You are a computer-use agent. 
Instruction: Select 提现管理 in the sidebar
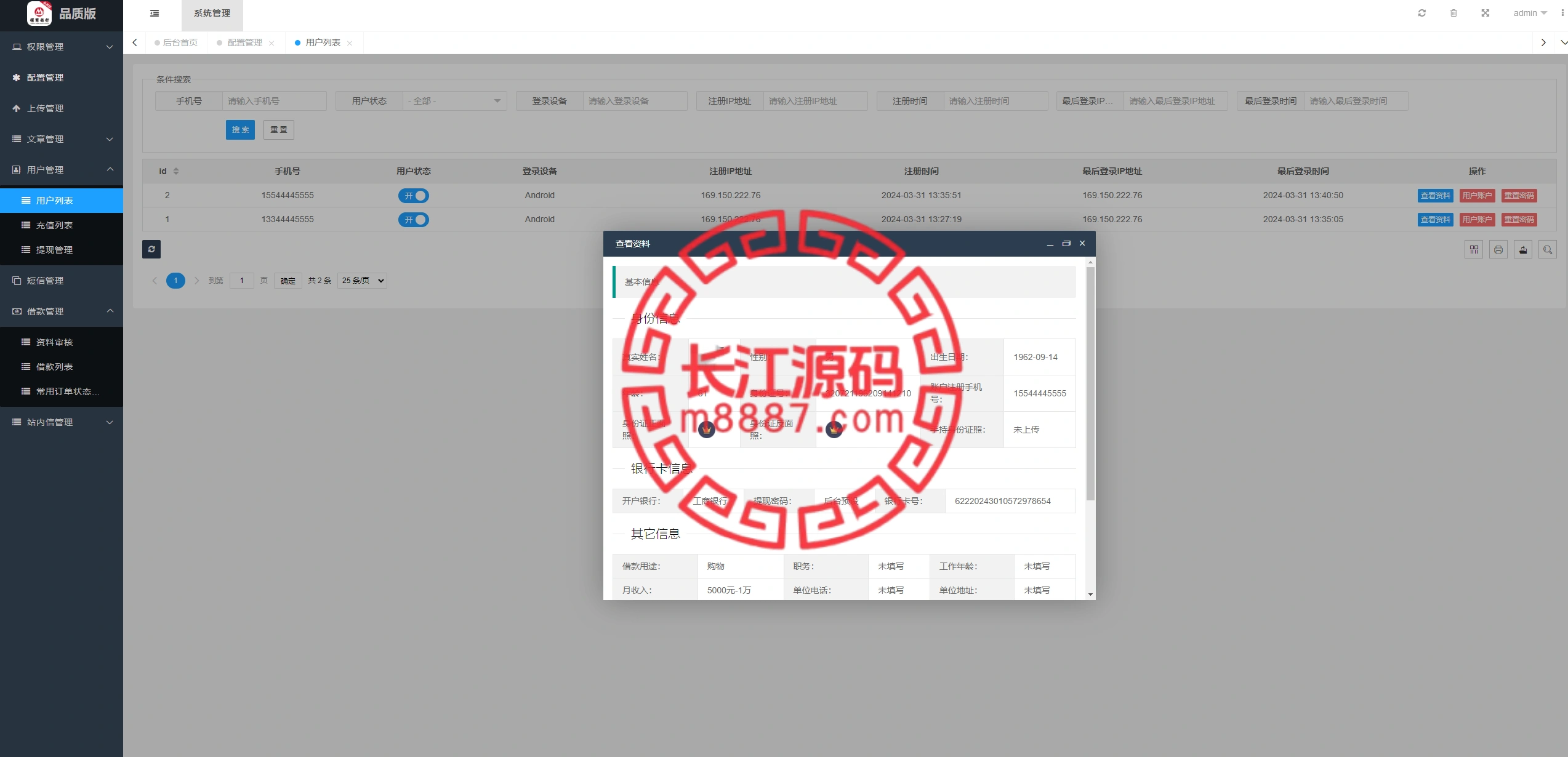62,250
